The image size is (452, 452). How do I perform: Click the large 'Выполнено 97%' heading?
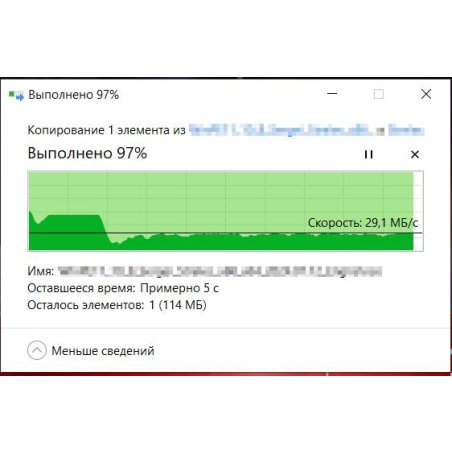click(87, 153)
